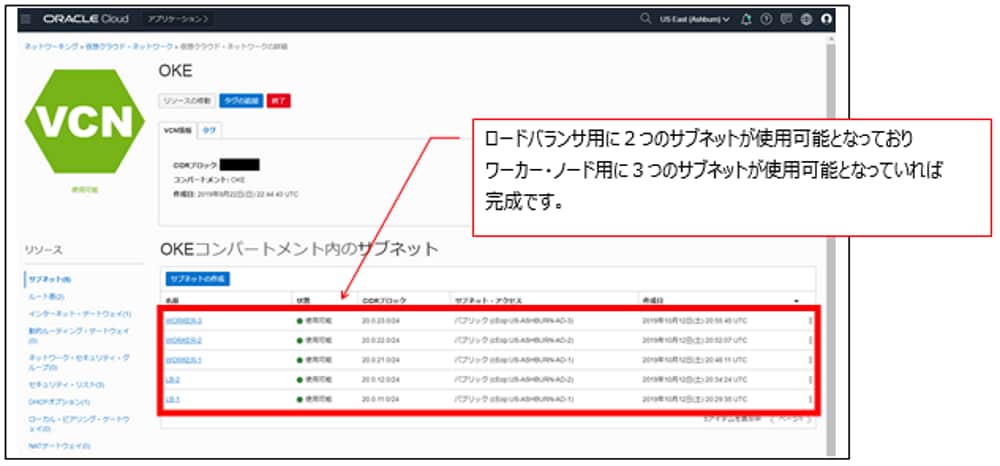Click CIDR cell 20.0.23.0/24

pos(381,321)
